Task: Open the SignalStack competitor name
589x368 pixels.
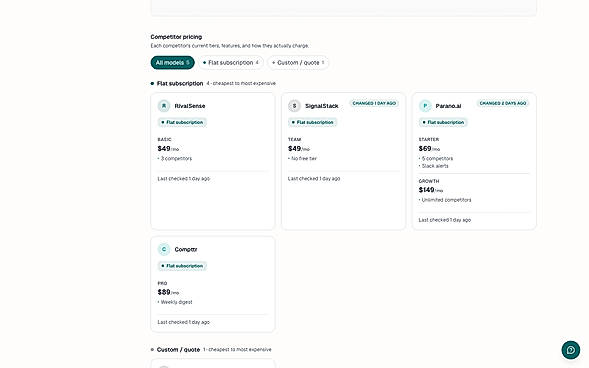Action: (x=322, y=106)
